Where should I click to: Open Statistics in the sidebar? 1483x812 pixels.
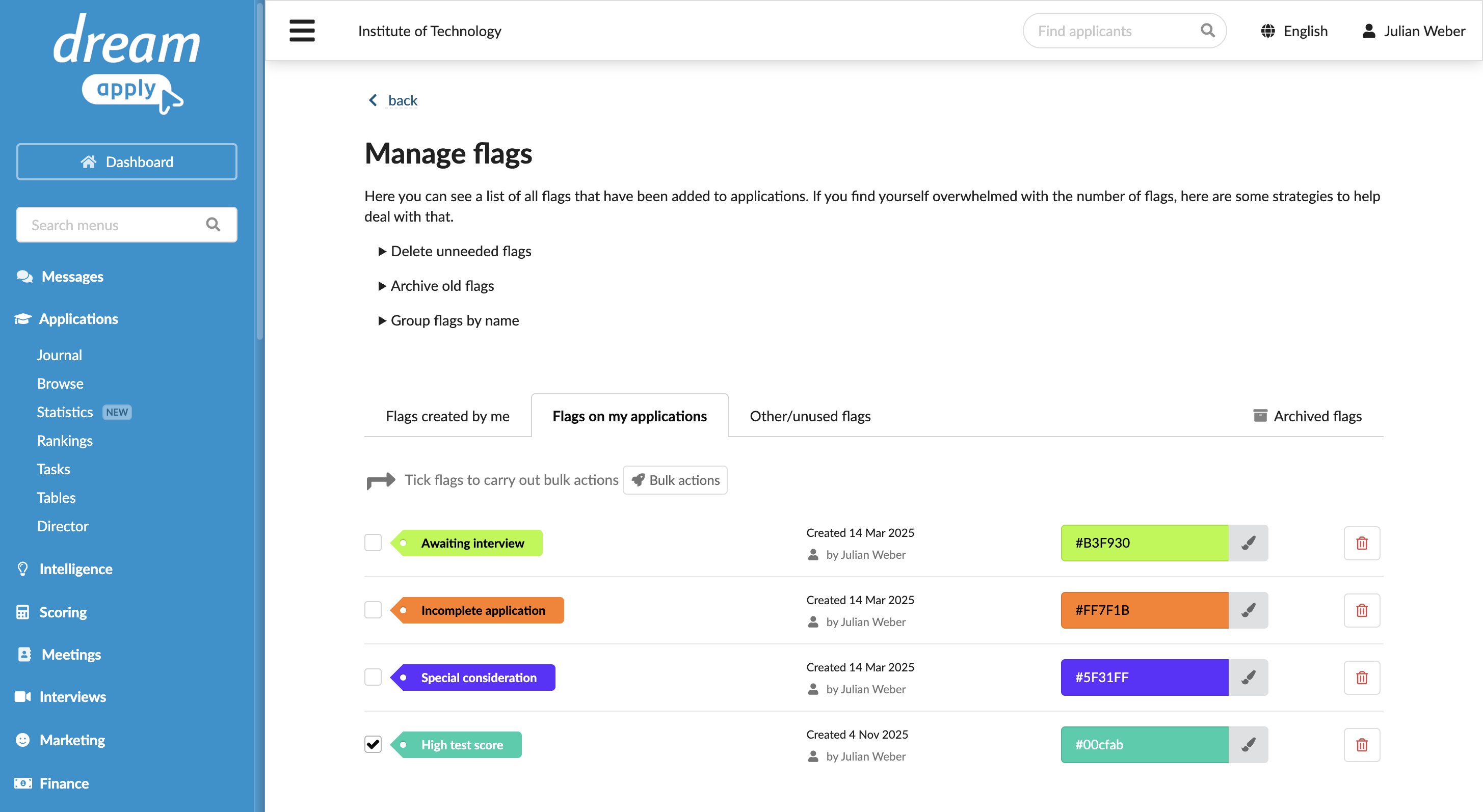pyautogui.click(x=65, y=412)
